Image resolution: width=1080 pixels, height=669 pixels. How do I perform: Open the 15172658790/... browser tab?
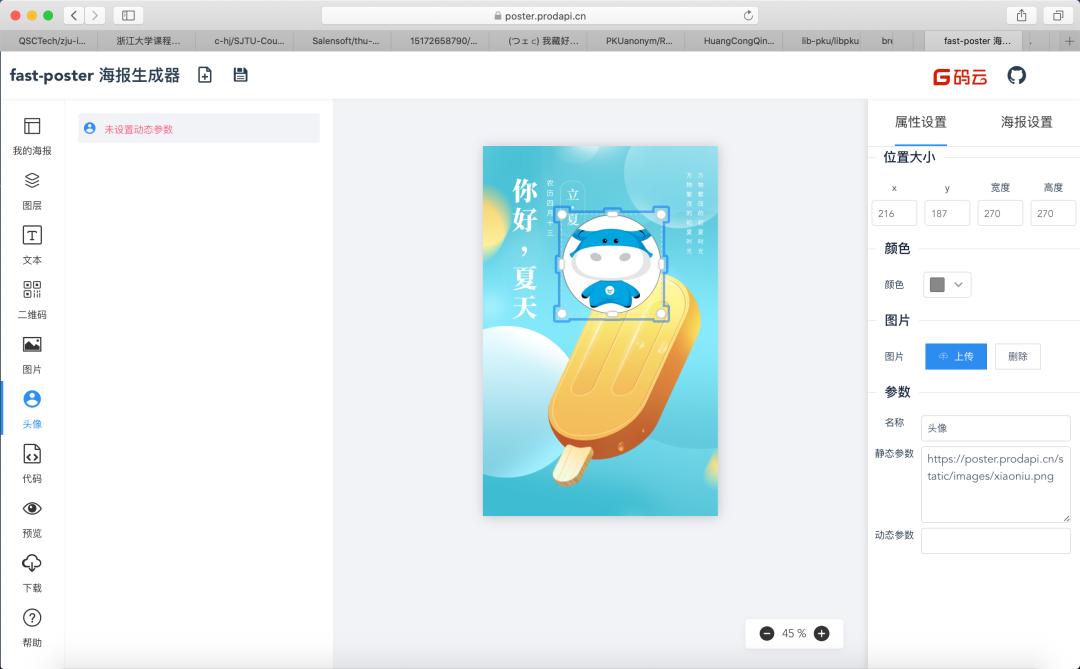(443, 41)
